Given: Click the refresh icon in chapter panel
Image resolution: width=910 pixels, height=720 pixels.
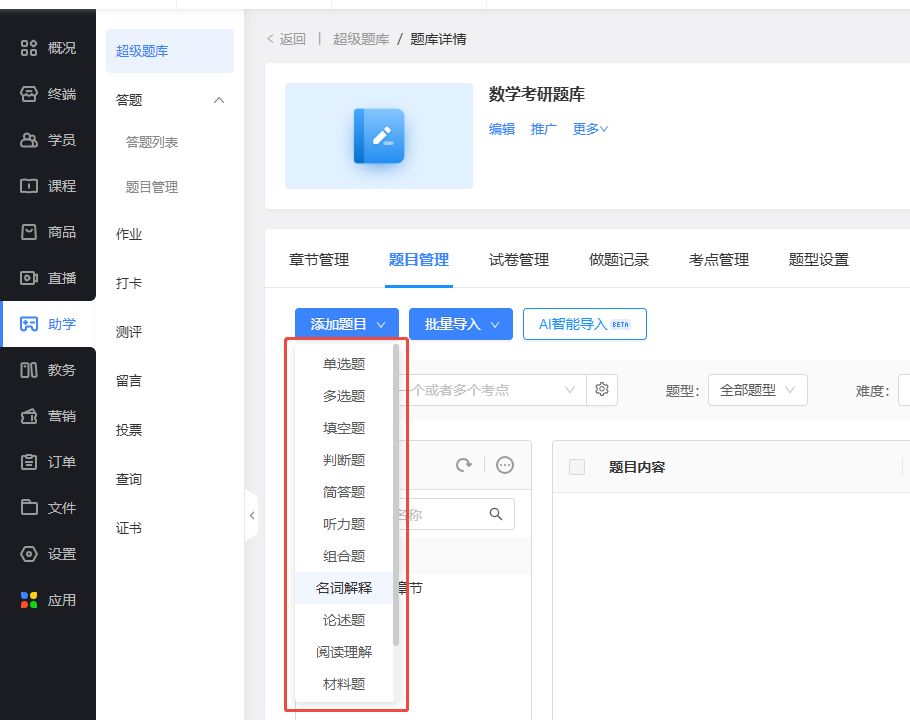Looking at the screenshot, I should (x=463, y=465).
